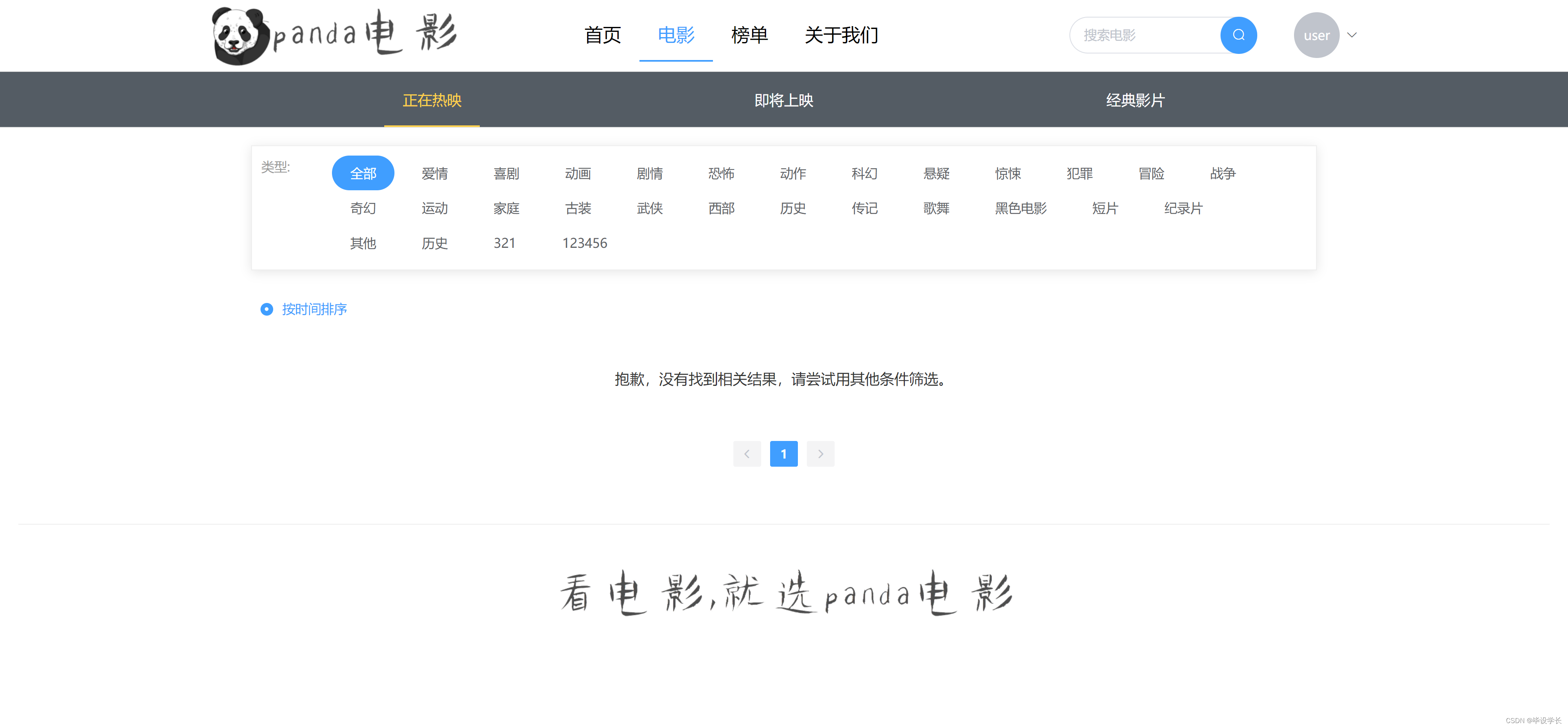Filter movies by 科幻 genre

point(864,174)
